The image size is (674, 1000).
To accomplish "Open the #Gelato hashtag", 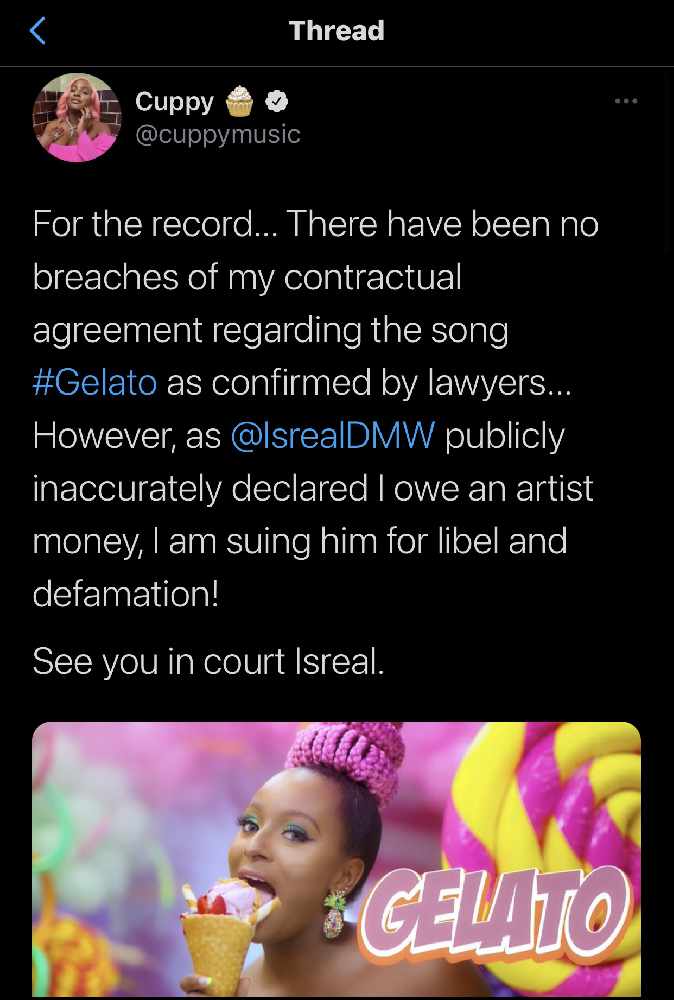I will [x=95, y=383].
